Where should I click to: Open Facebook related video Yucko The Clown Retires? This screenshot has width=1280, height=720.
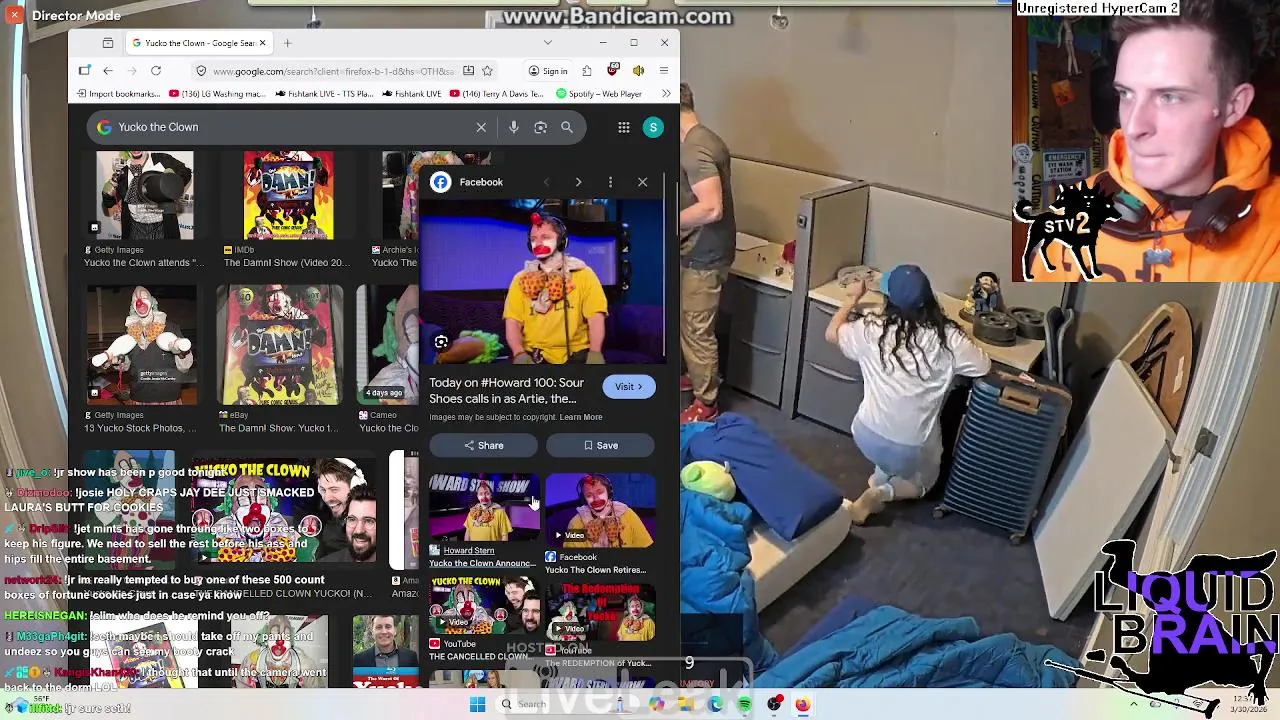(600, 524)
